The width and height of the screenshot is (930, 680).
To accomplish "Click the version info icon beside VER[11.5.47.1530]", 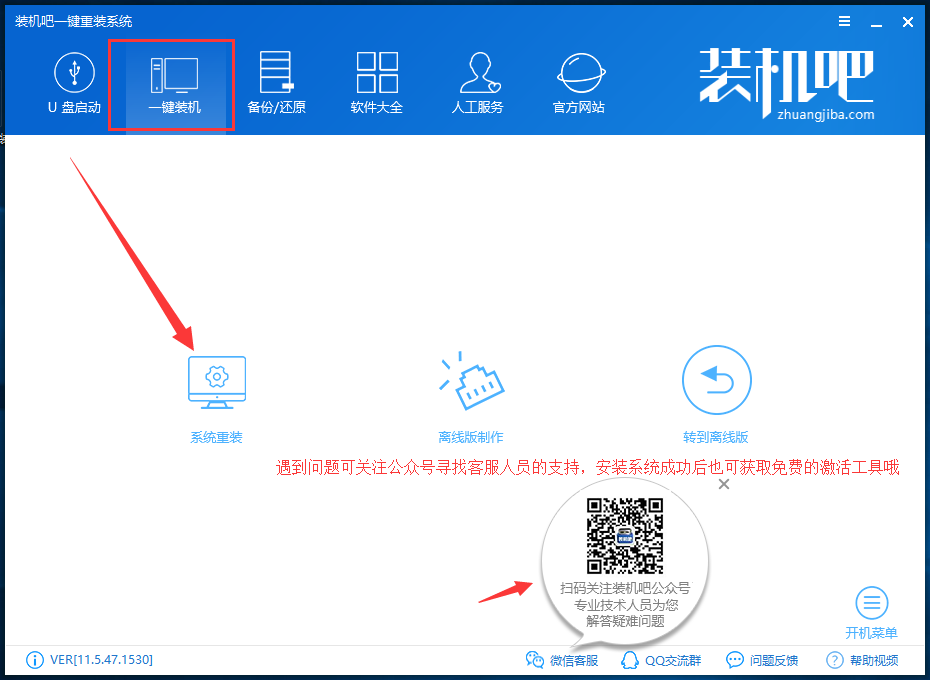I will (x=35, y=660).
